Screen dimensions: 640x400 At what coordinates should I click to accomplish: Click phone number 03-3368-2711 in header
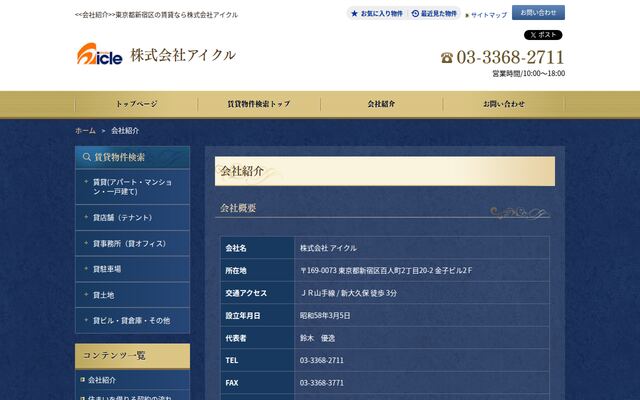510,57
